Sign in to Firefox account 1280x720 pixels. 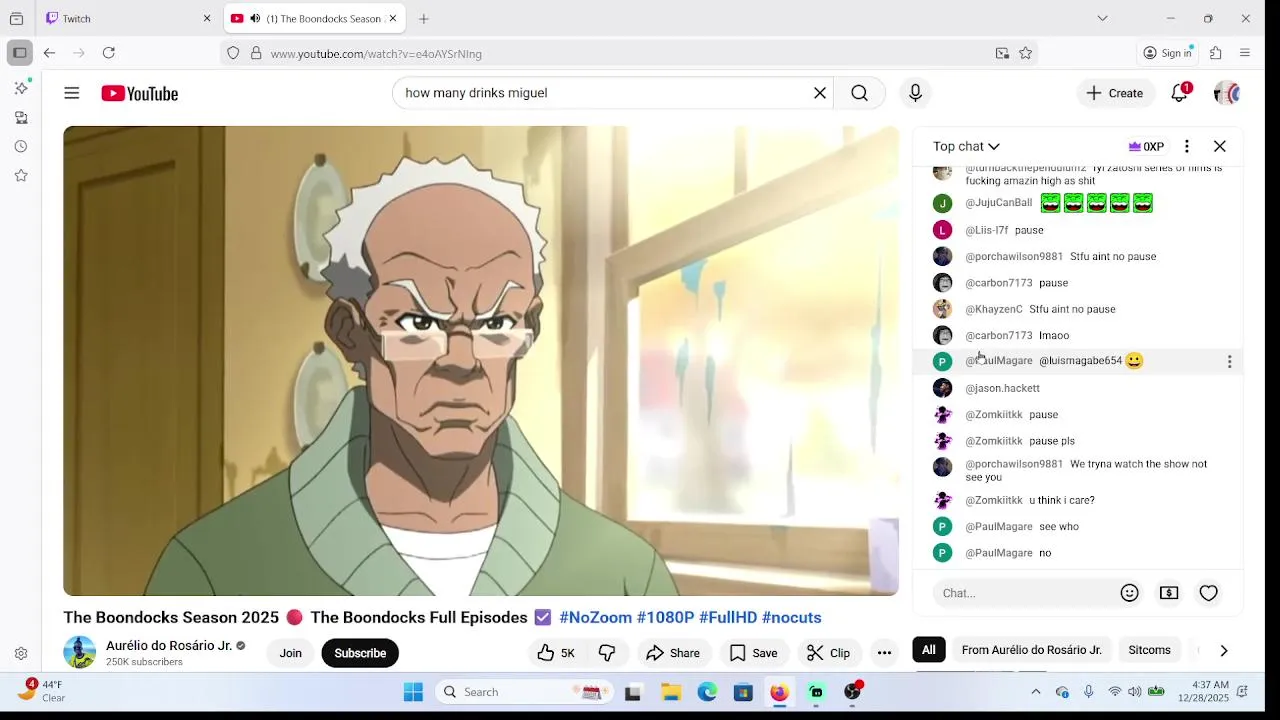click(x=1167, y=53)
